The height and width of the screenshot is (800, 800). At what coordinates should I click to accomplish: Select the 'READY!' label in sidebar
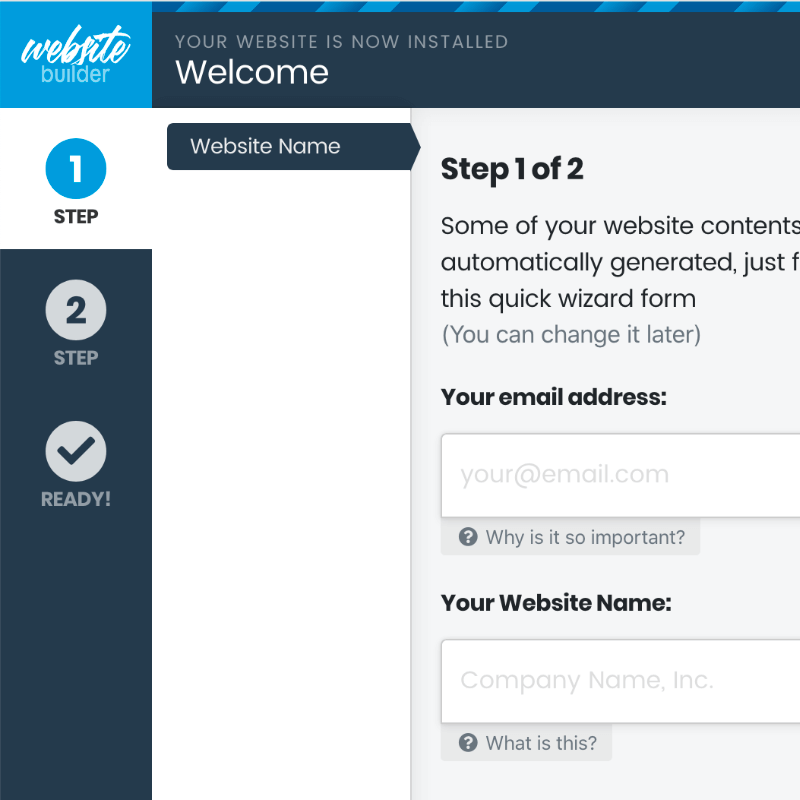(76, 499)
